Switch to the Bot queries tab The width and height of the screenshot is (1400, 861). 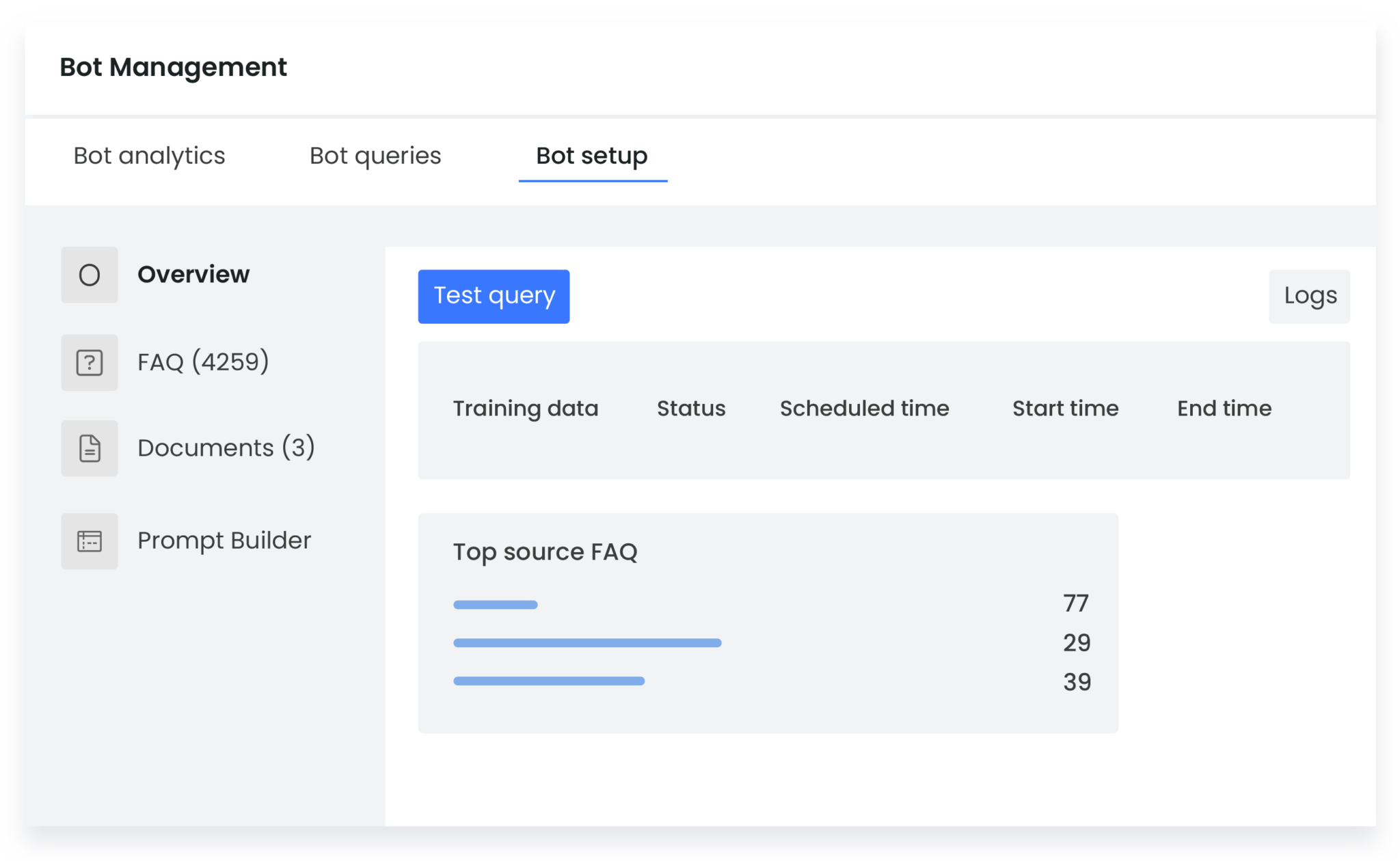(375, 156)
